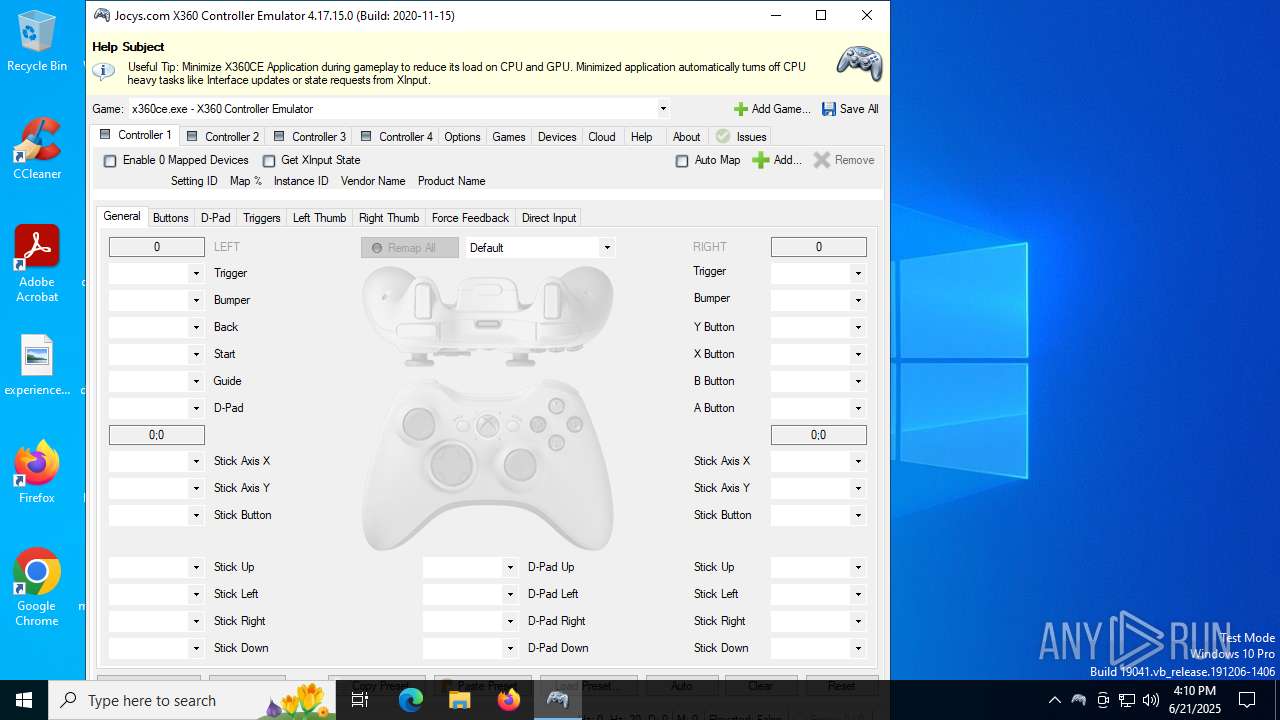Click X360CE gamepad icon in taskbar
The width and height of the screenshot is (1280, 720).
(558, 700)
